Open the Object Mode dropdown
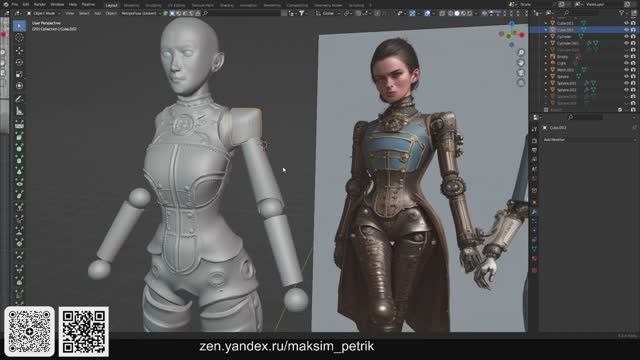Screen dimensions: 640x360 click(x=44, y=13)
